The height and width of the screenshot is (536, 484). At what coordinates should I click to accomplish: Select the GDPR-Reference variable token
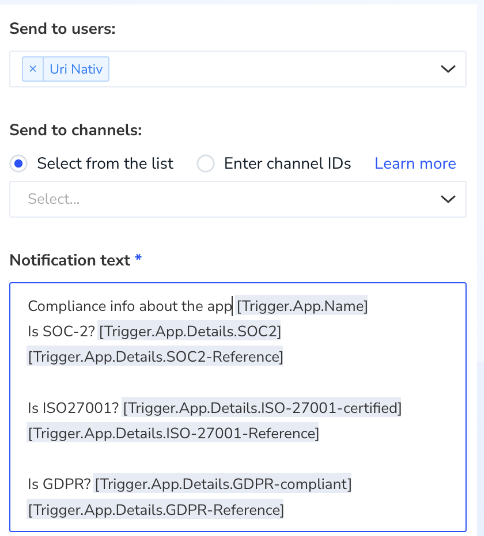click(x=156, y=510)
